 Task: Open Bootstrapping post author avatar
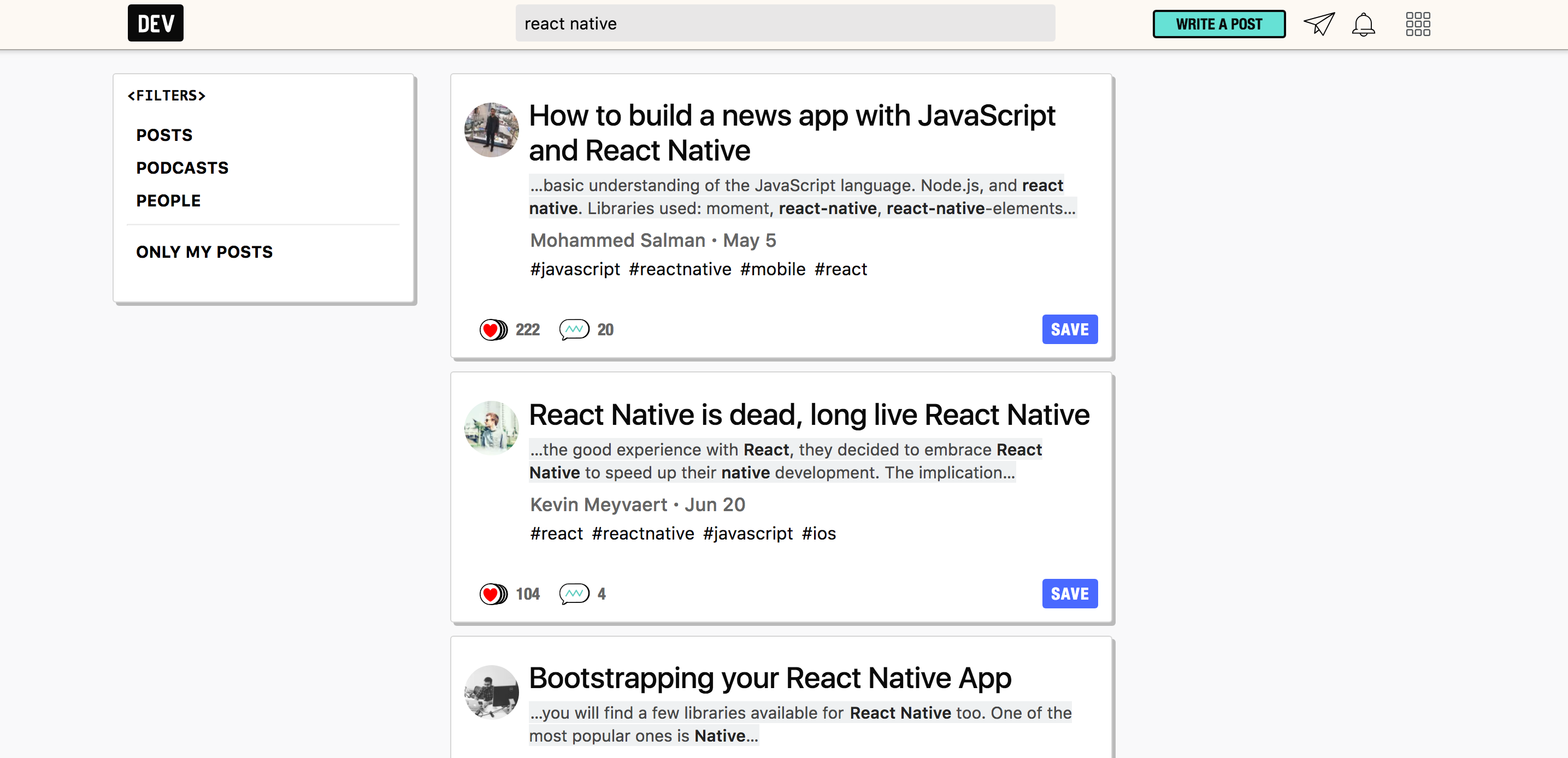(x=492, y=692)
